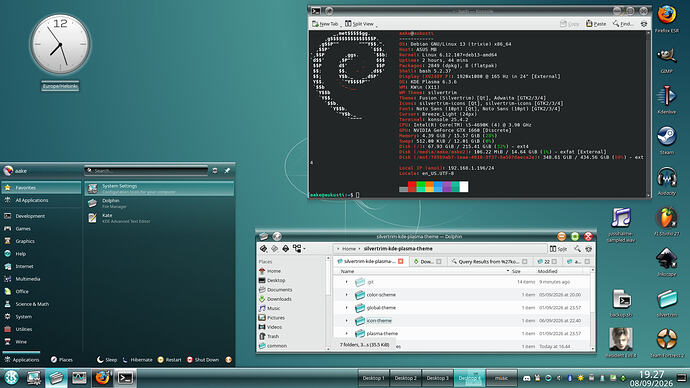
Task: Click purple color block in Konsole
Action: 447,187
